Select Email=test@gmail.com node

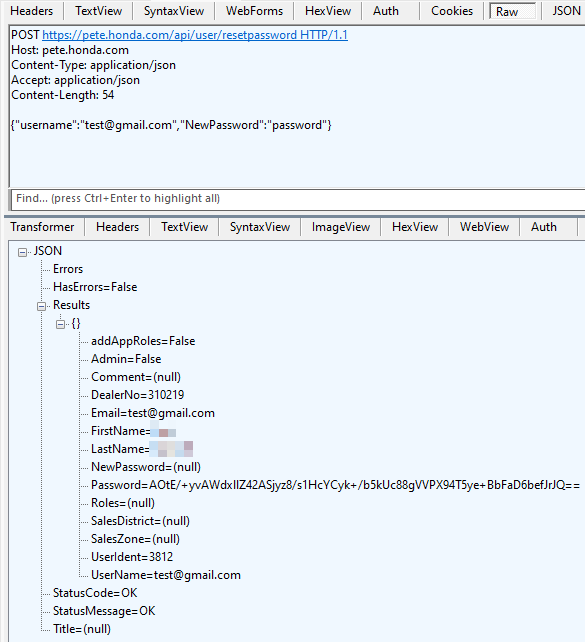[153, 413]
